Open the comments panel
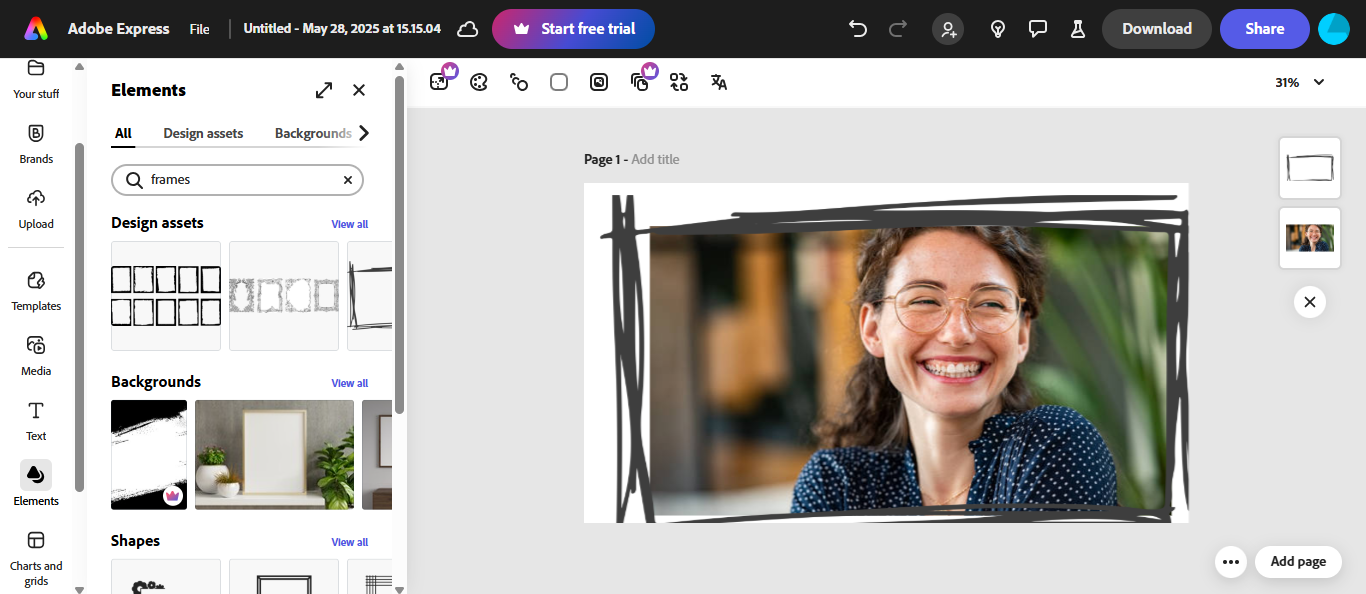The width and height of the screenshot is (1366, 594). point(1038,29)
